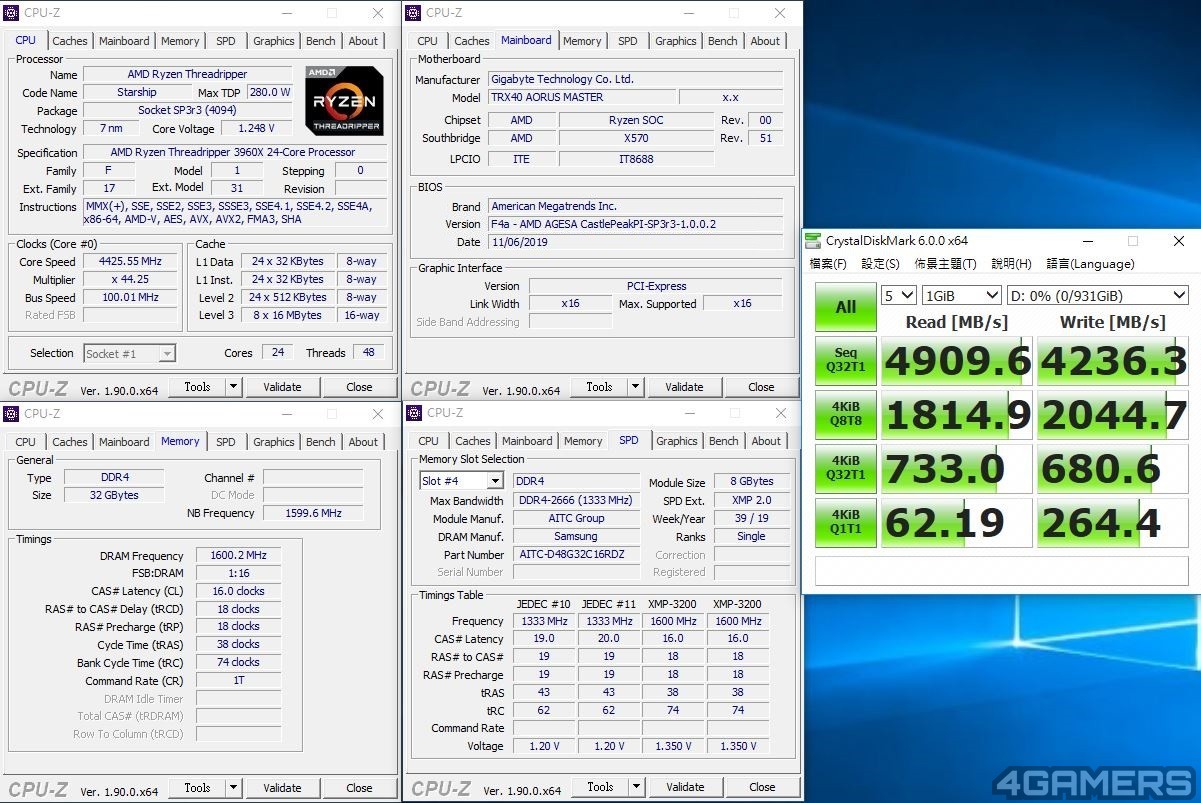Open the test count dropdown showing 5
This screenshot has width=1201, height=803.
899,295
